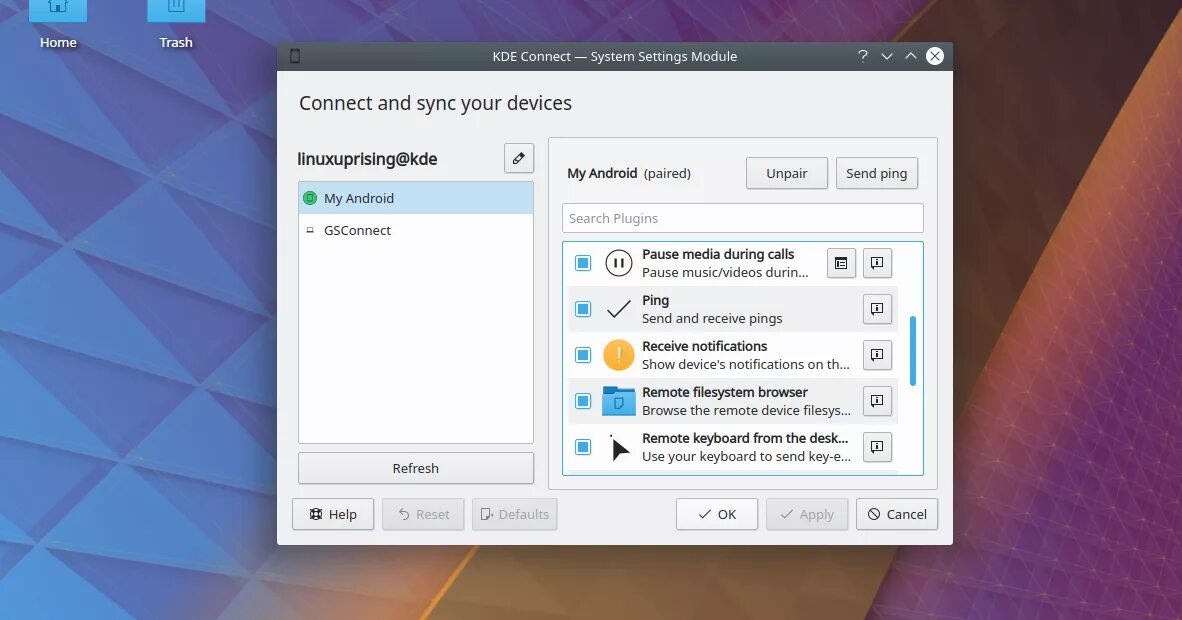Click the orange Receive notifications icon
This screenshot has height=620, width=1182.
click(x=619, y=355)
